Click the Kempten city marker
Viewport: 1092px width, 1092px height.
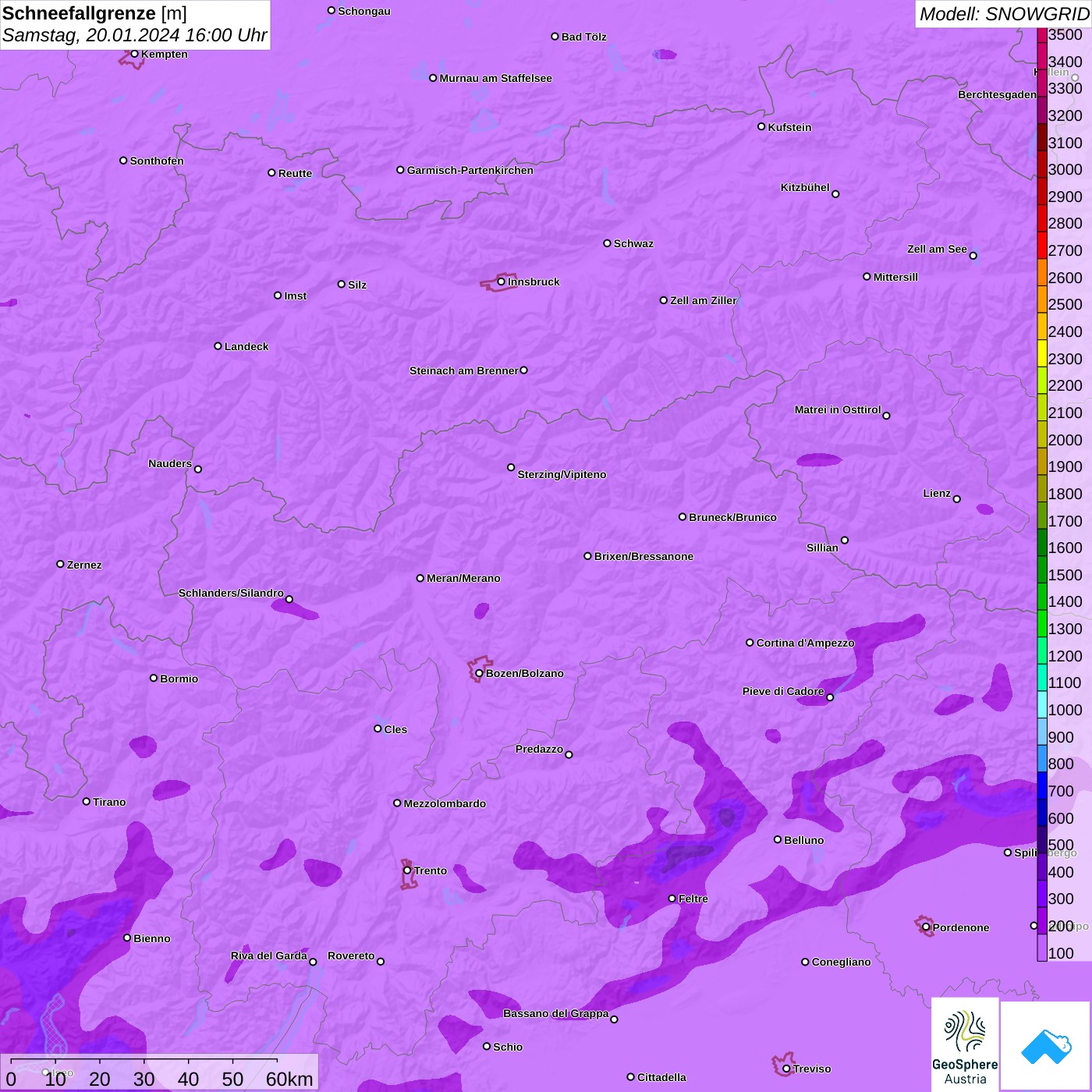(x=134, y=54)
